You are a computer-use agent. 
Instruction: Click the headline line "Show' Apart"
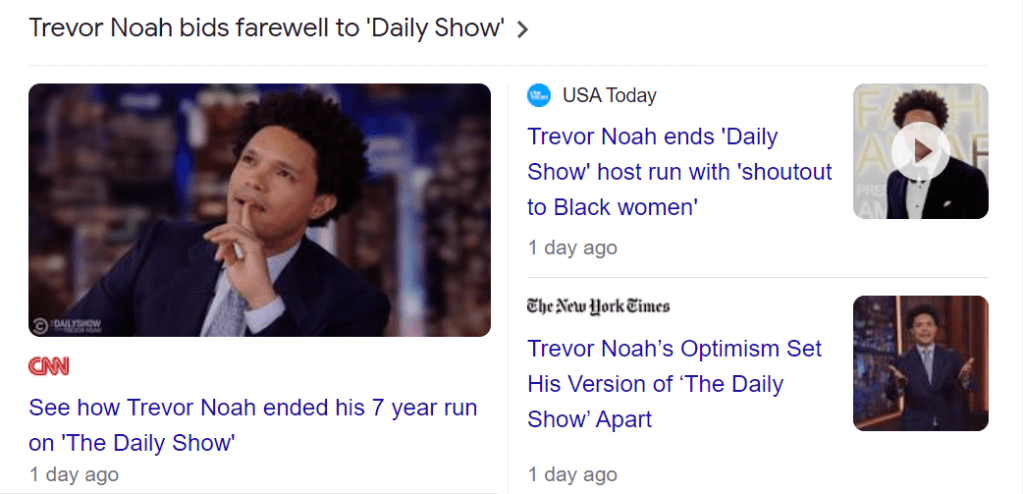tap(590, 419)
